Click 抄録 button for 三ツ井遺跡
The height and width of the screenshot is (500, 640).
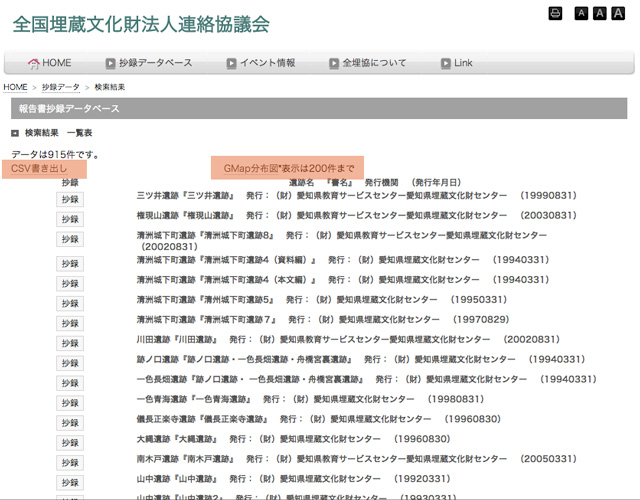(70, 199)
